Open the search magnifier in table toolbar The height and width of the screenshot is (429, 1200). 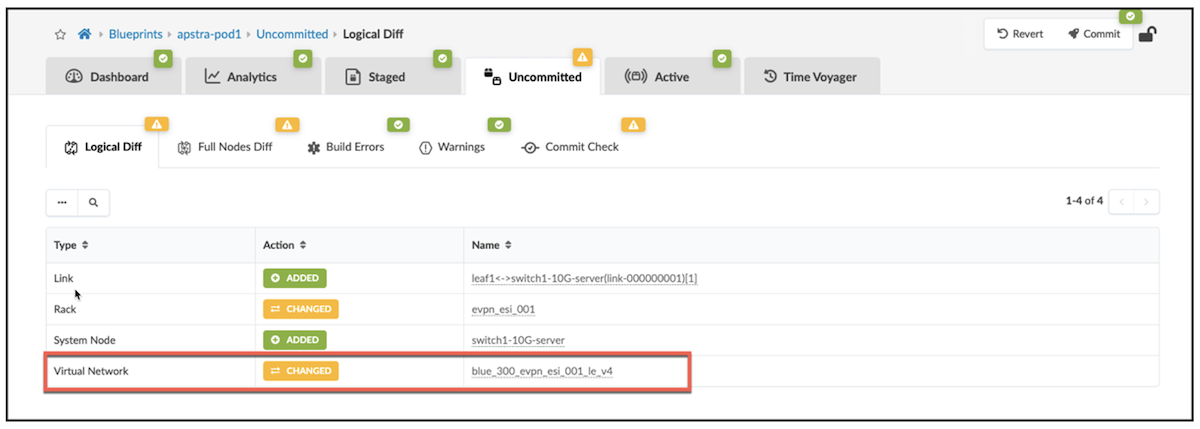coord(93,202)
